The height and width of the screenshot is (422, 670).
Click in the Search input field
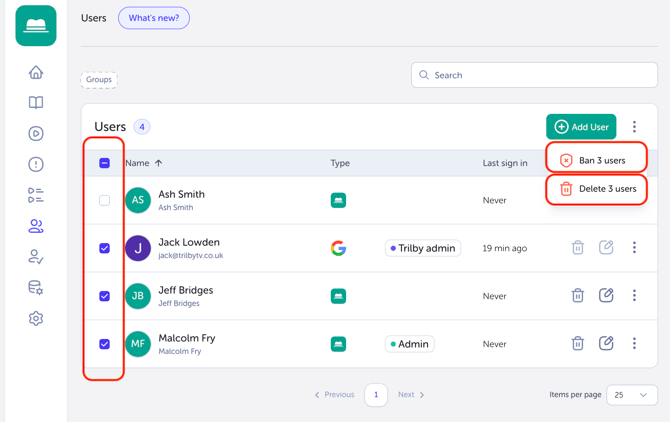(x=534, y=75)
